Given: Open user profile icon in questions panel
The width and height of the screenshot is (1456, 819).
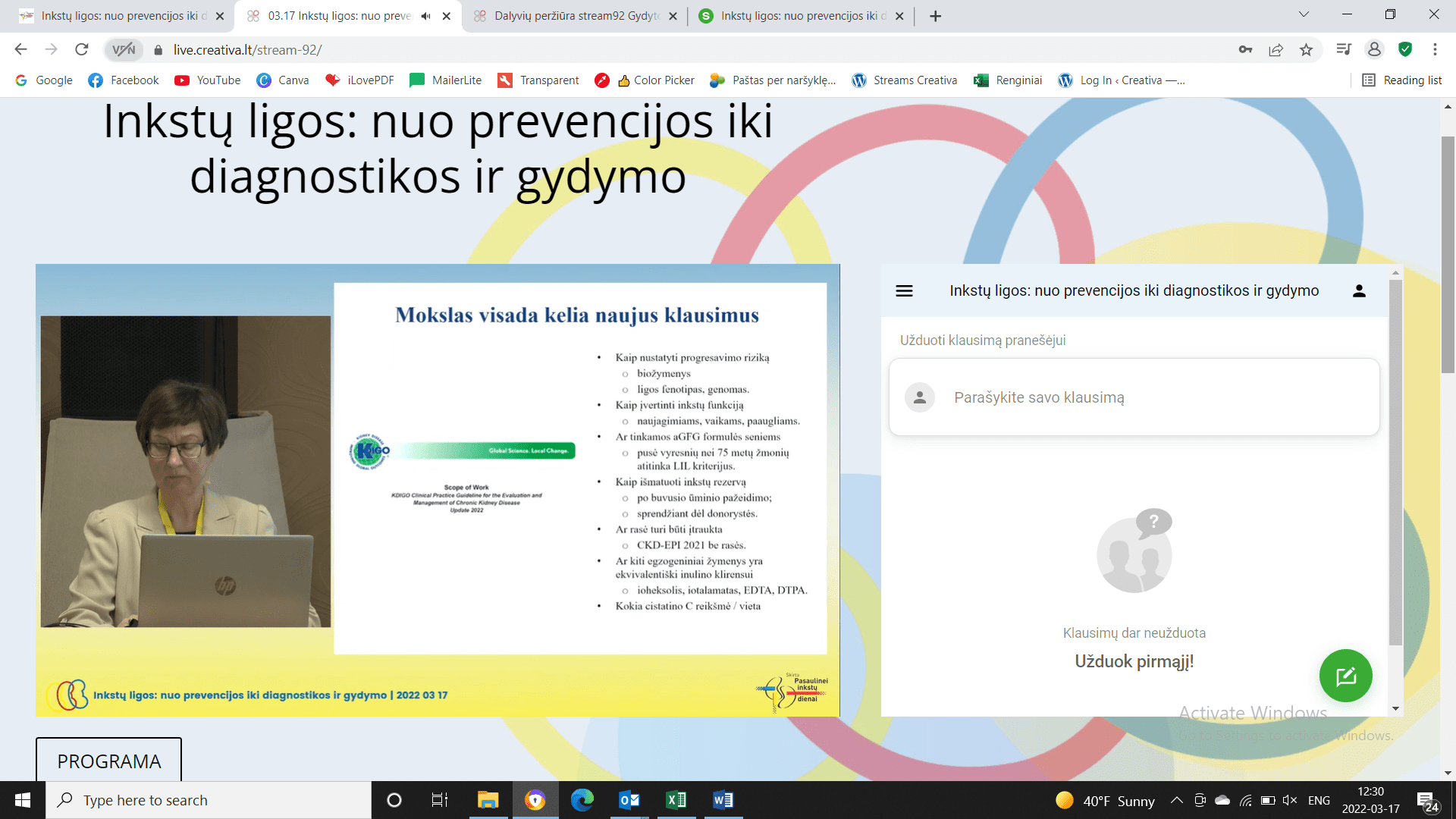Looking at the screenshot, I should (x=1359, y=290).
